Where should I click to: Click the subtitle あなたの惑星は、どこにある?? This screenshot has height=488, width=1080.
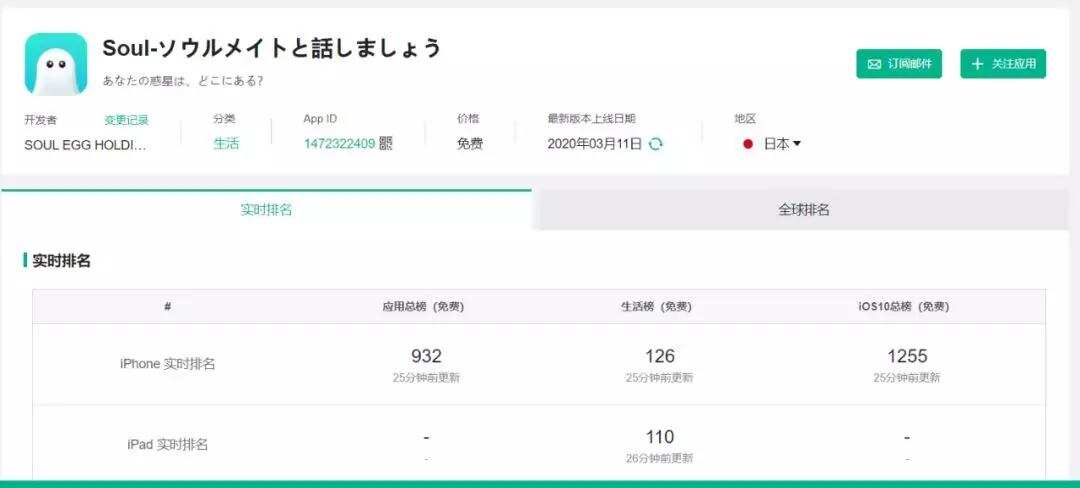pos(183,81)
